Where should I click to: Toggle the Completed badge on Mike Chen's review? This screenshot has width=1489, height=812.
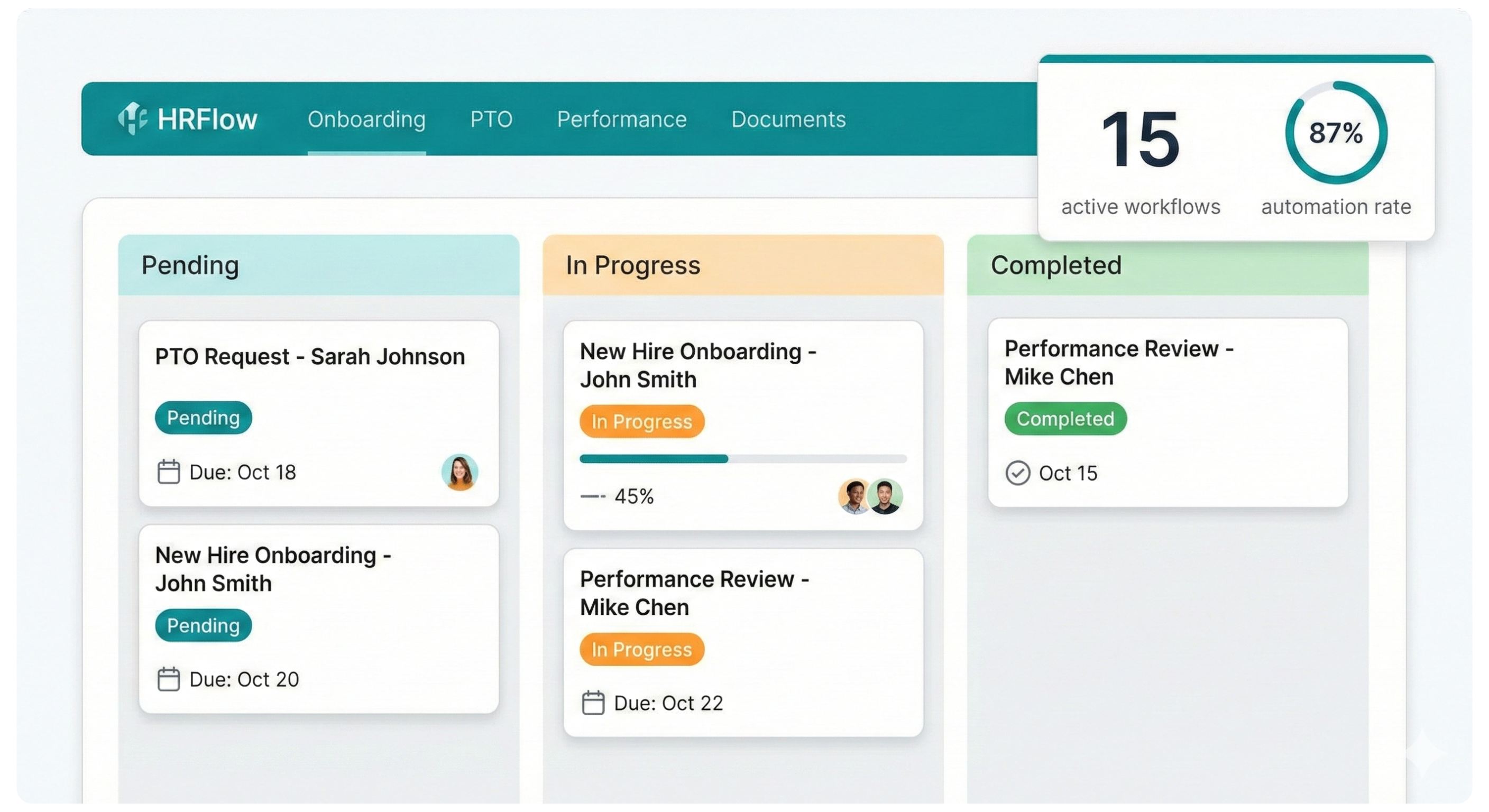1065,419
